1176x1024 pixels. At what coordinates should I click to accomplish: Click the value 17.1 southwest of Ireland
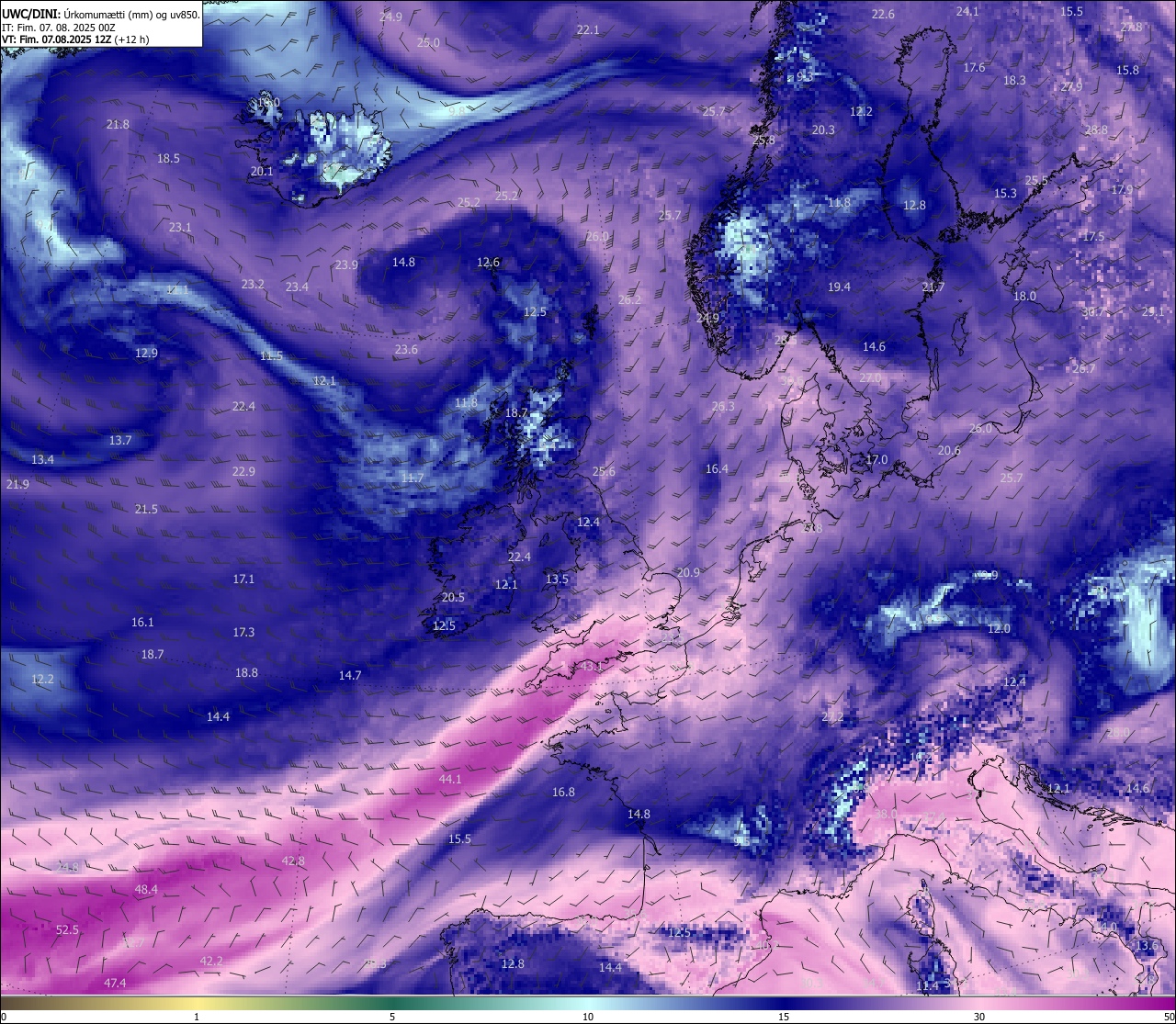pyautogui.click(x=243, y=580)
